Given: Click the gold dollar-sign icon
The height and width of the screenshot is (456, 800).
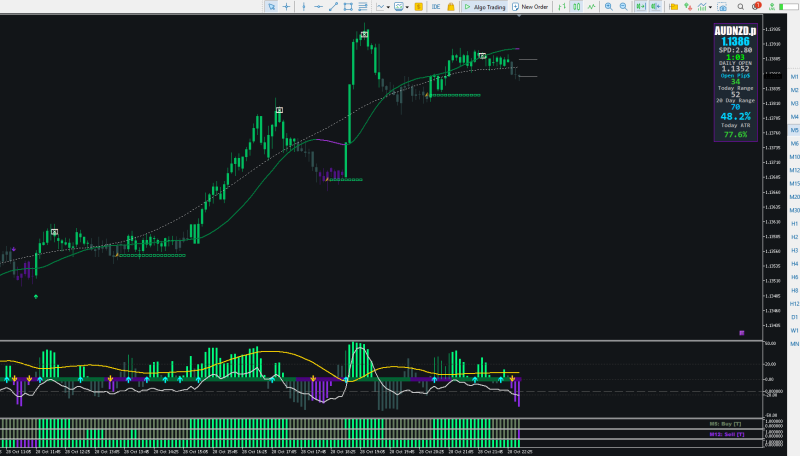Looking at the screenshot, I should point(418,7).
